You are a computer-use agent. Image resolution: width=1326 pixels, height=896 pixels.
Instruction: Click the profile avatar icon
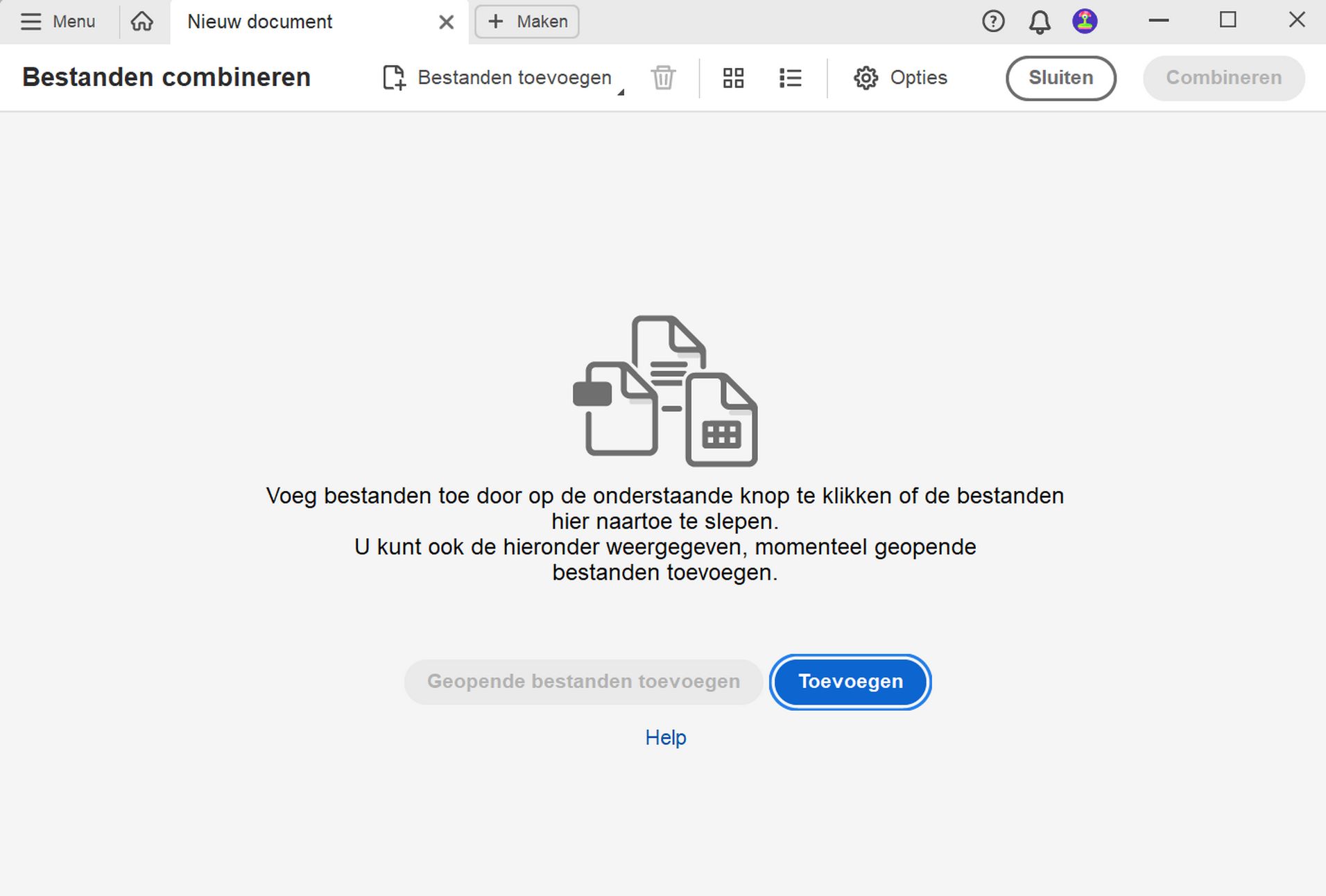1084,21
